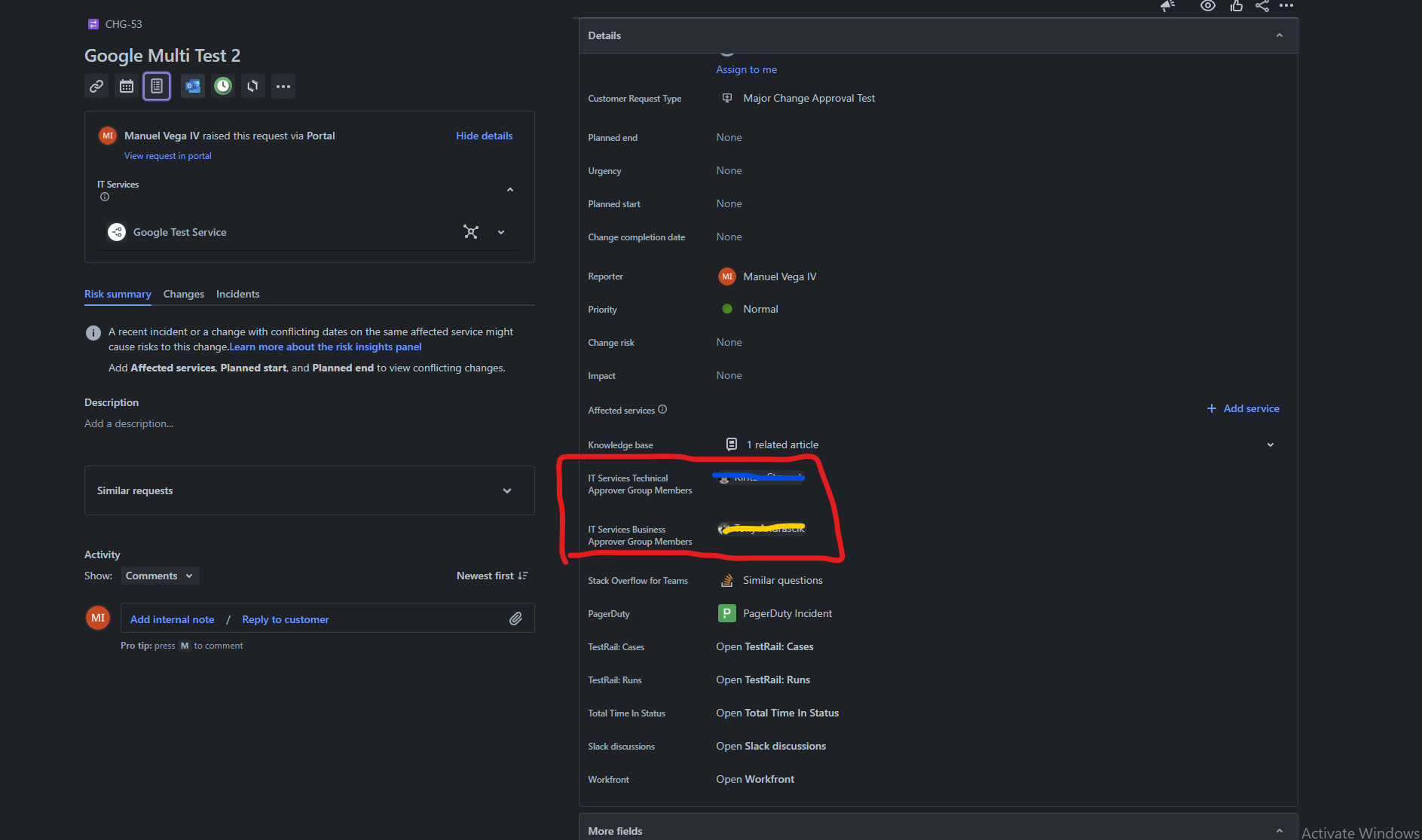Click Assign to me link

[x=747, y=69]
